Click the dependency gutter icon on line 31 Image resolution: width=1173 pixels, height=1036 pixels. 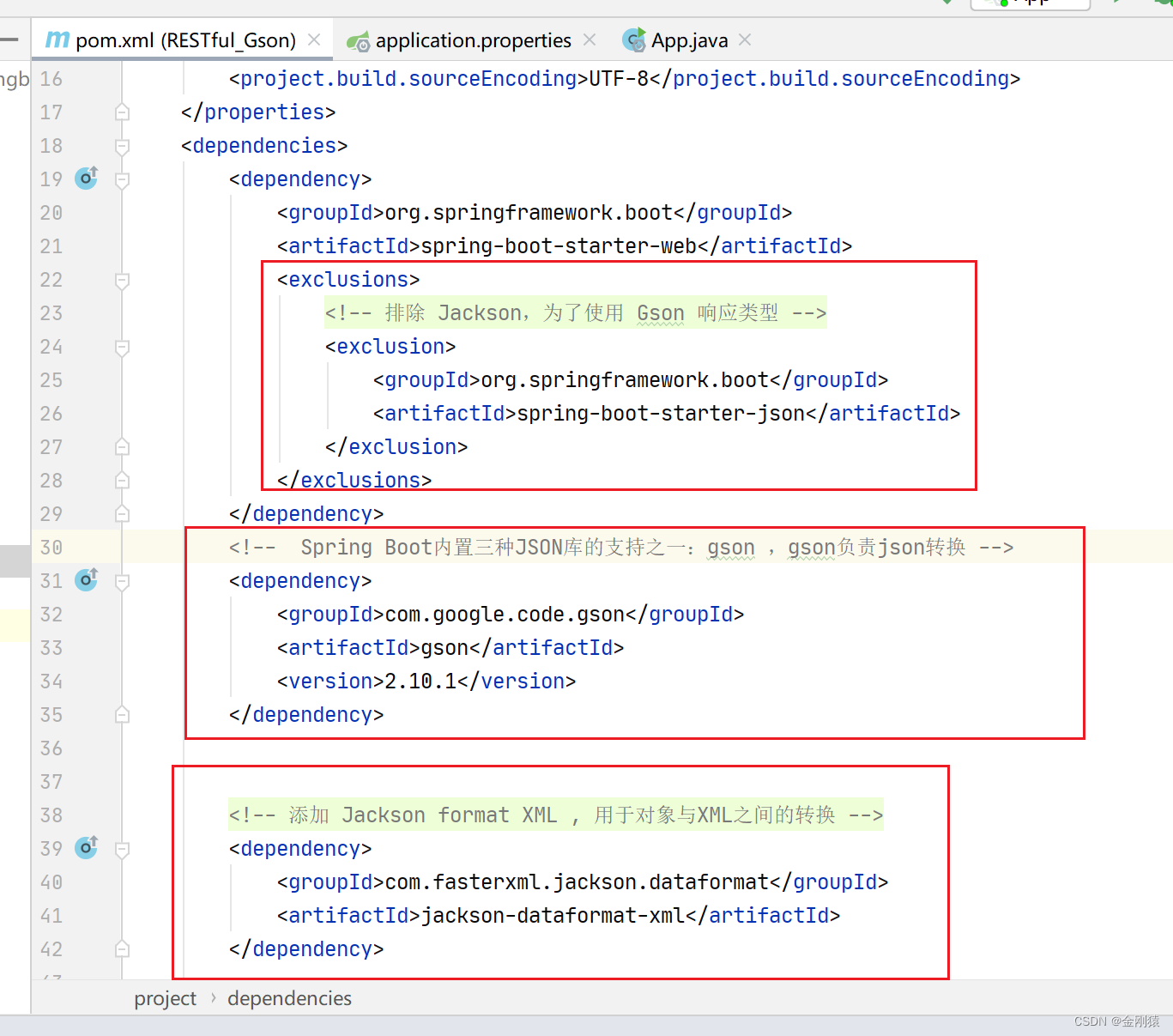pos(87,579)
